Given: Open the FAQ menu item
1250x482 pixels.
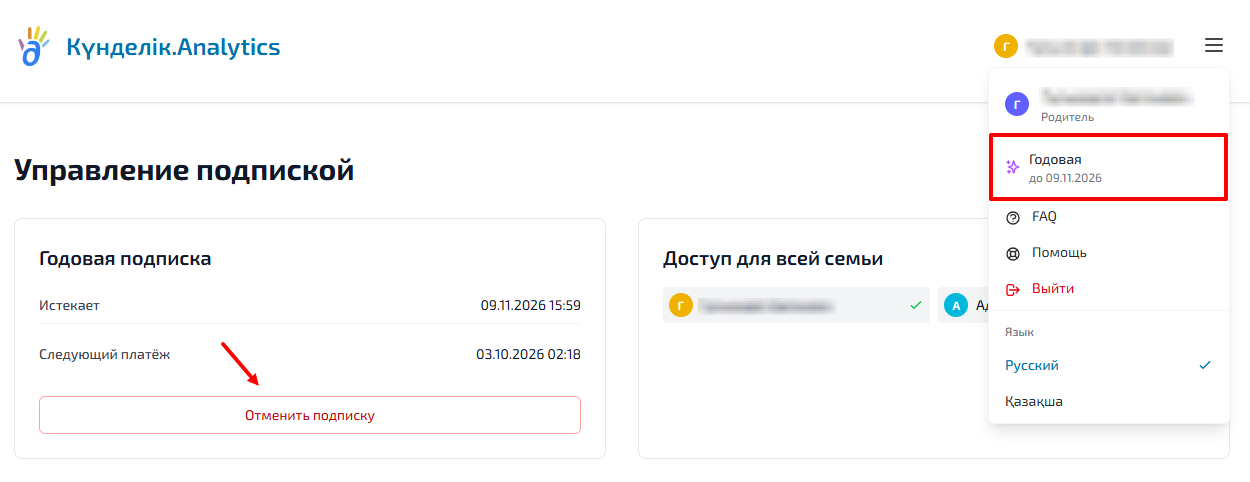Looking at the screenshot, I should point(1044,217).
